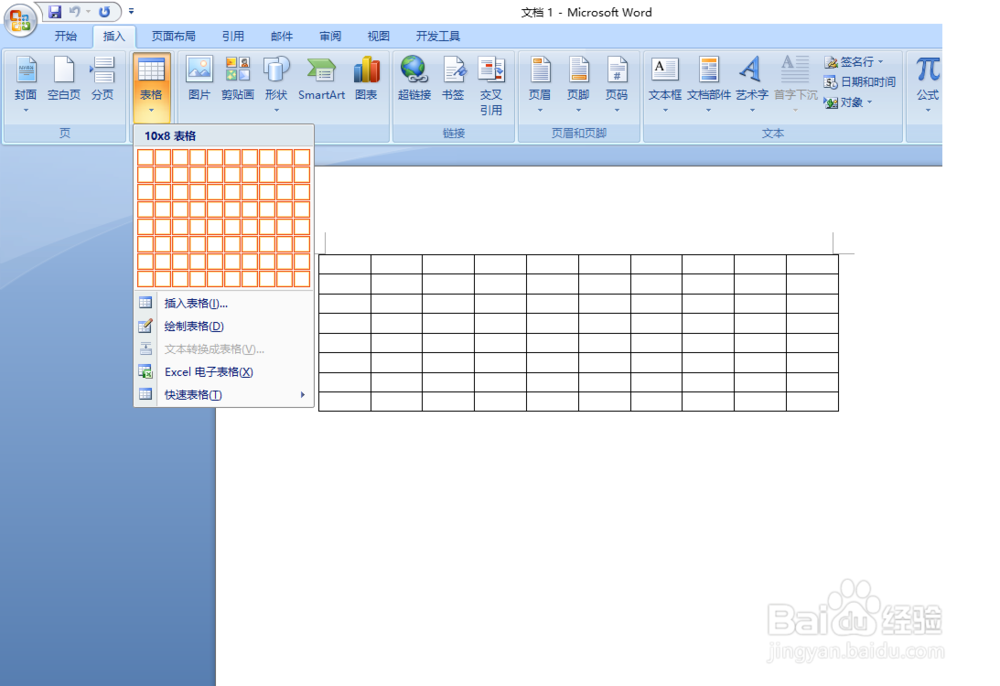Open the header (页眉) gallery
This screenshot has height=686, width=1000.
click(x=540, y=84)
